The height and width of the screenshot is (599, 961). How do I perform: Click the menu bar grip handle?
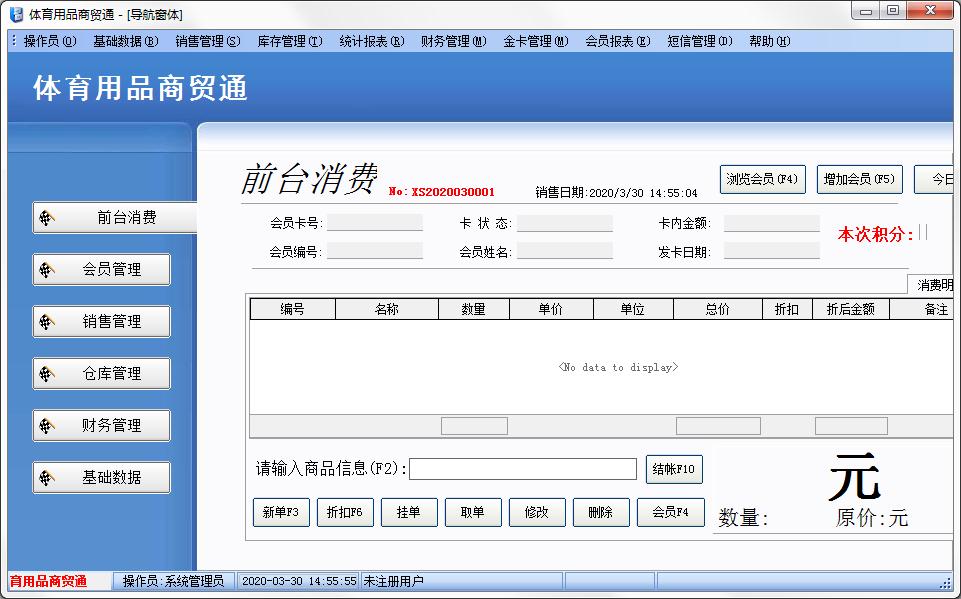point(14,41)
